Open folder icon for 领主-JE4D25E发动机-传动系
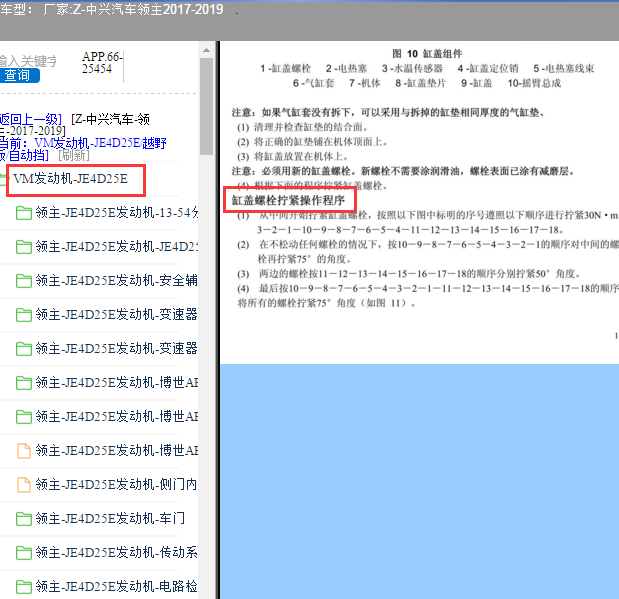 24,552
